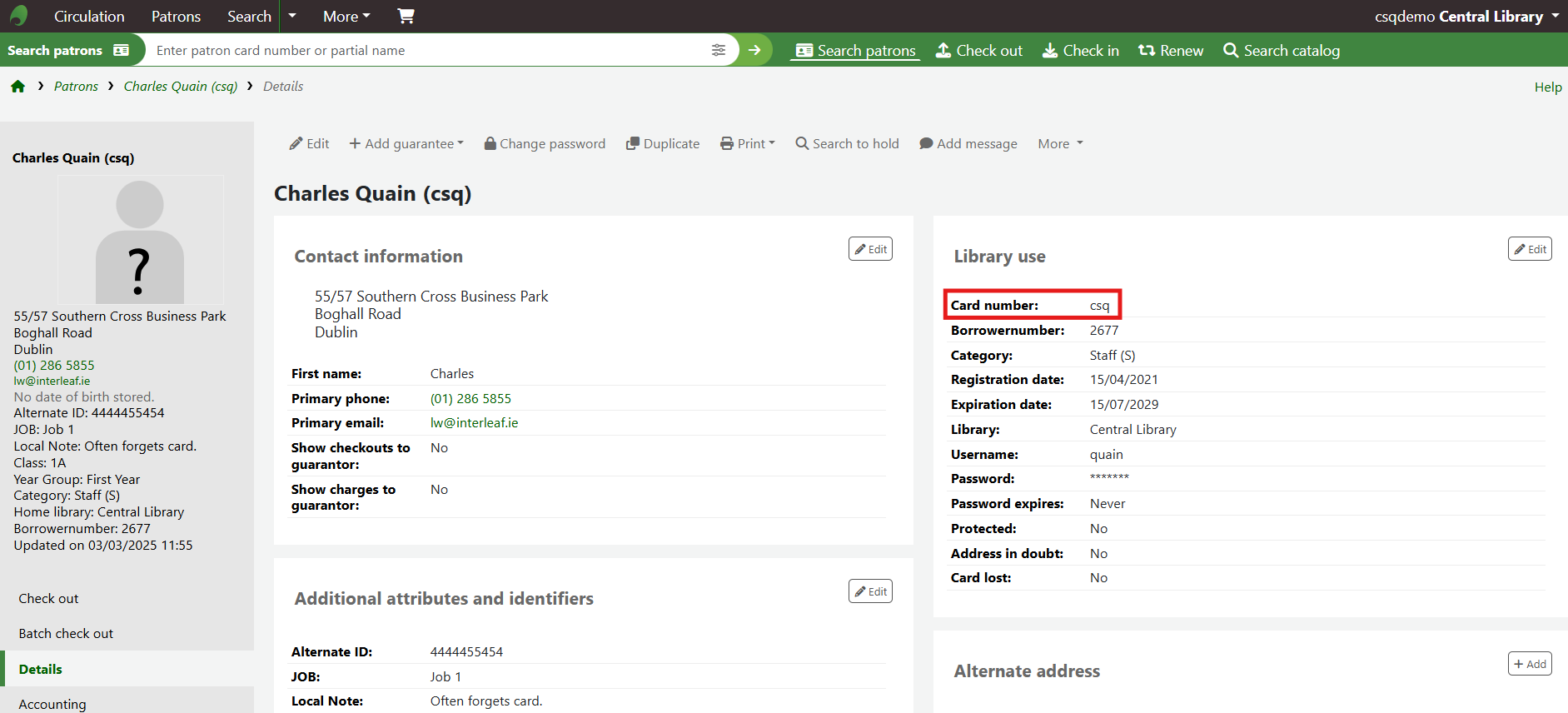
Task: Edit the Library use section
Action: (x=1530, y=249)
